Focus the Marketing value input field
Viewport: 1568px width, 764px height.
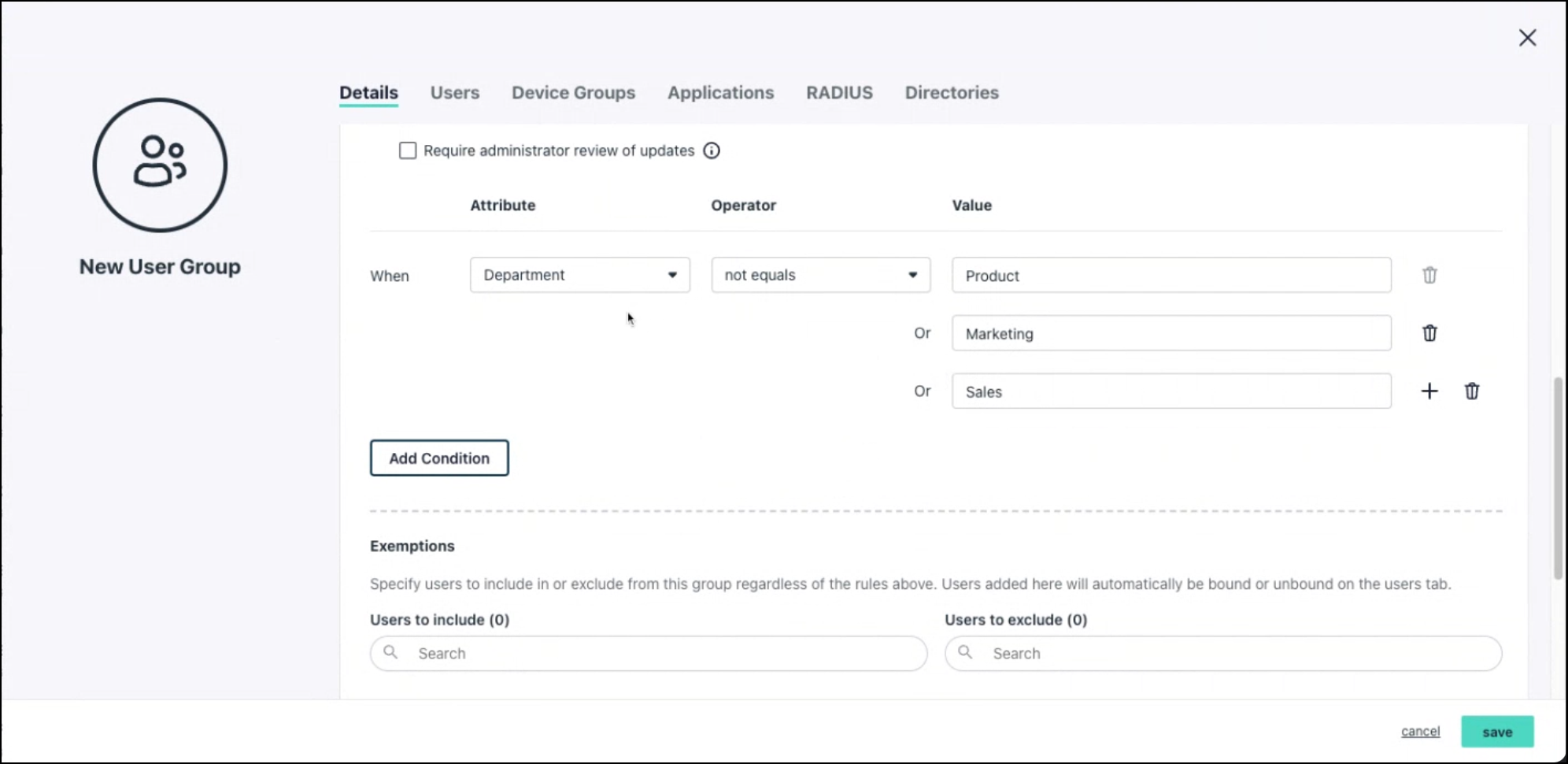[x=1170, y=333]
